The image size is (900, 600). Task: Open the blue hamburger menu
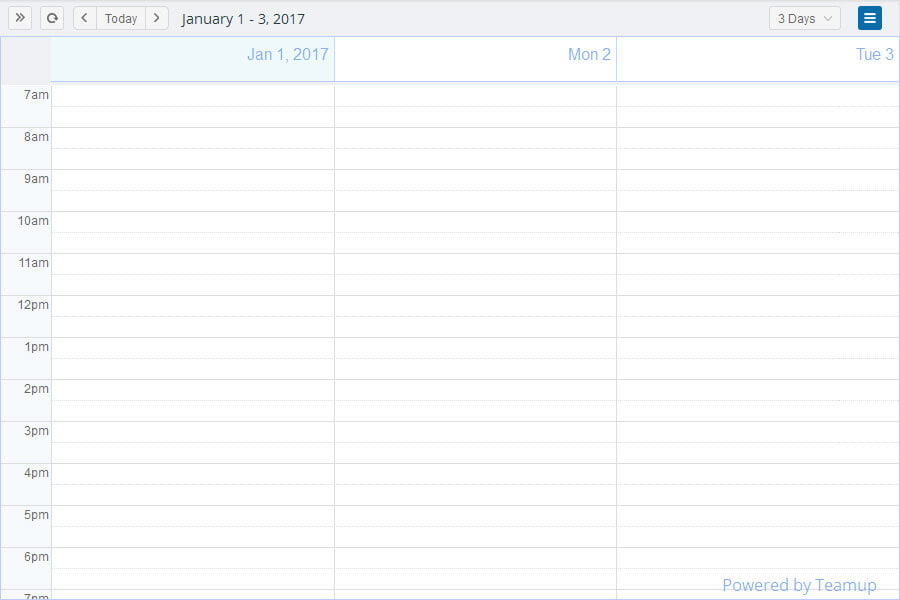(x=869, y=18)
